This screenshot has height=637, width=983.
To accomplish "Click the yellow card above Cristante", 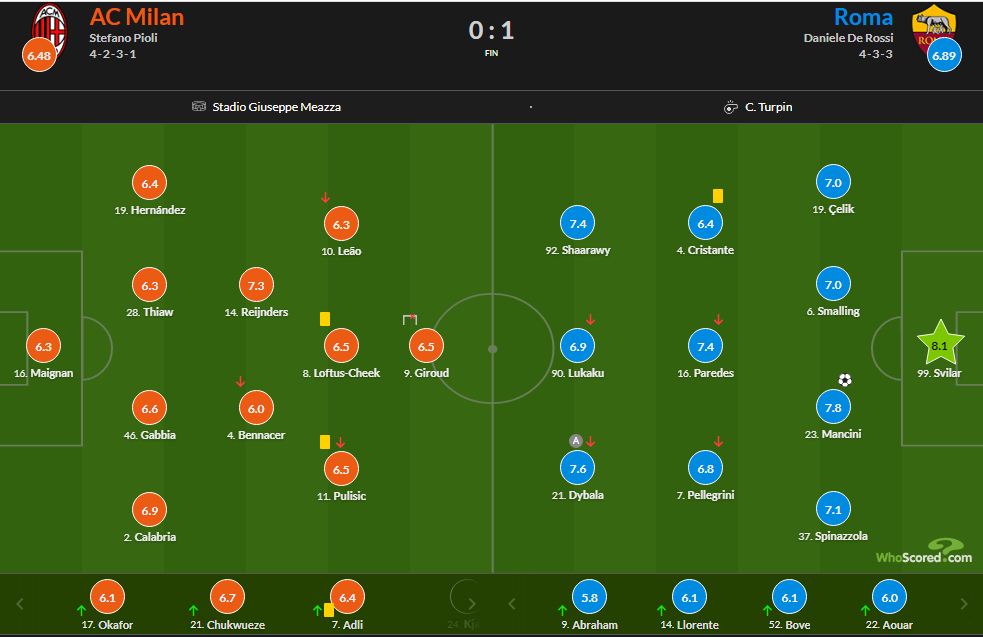I will pyautogui.click(x=717, y=196).
